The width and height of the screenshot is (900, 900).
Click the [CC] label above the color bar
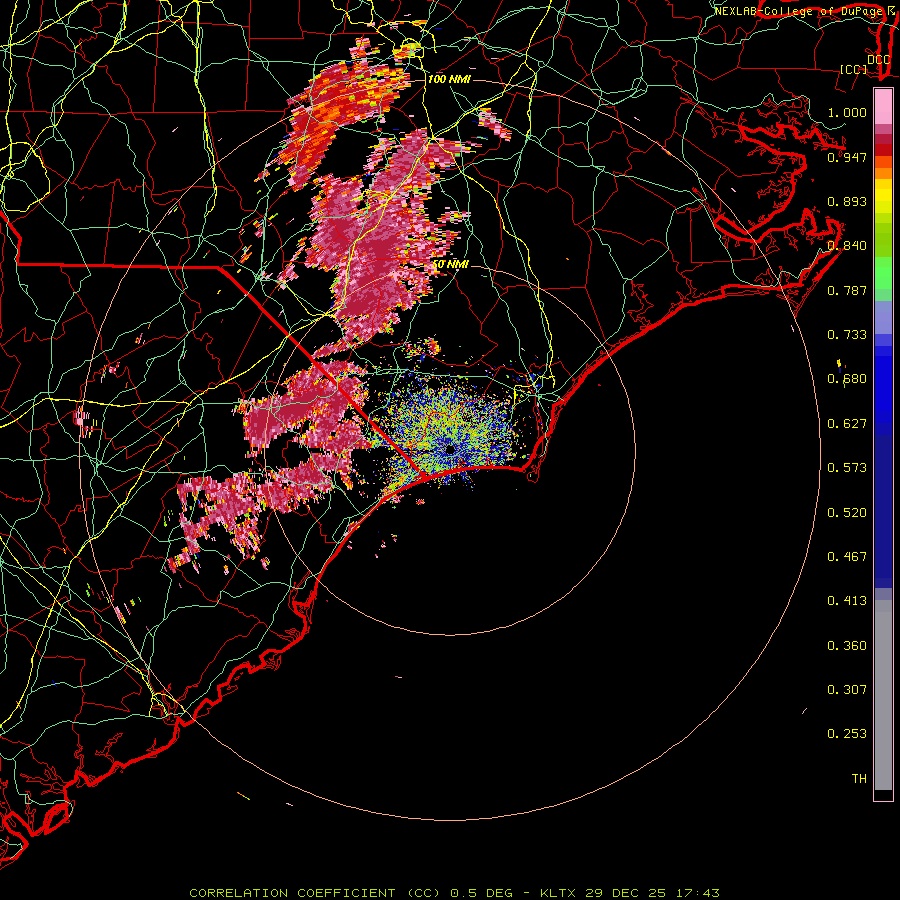click(x=854, y=69)
